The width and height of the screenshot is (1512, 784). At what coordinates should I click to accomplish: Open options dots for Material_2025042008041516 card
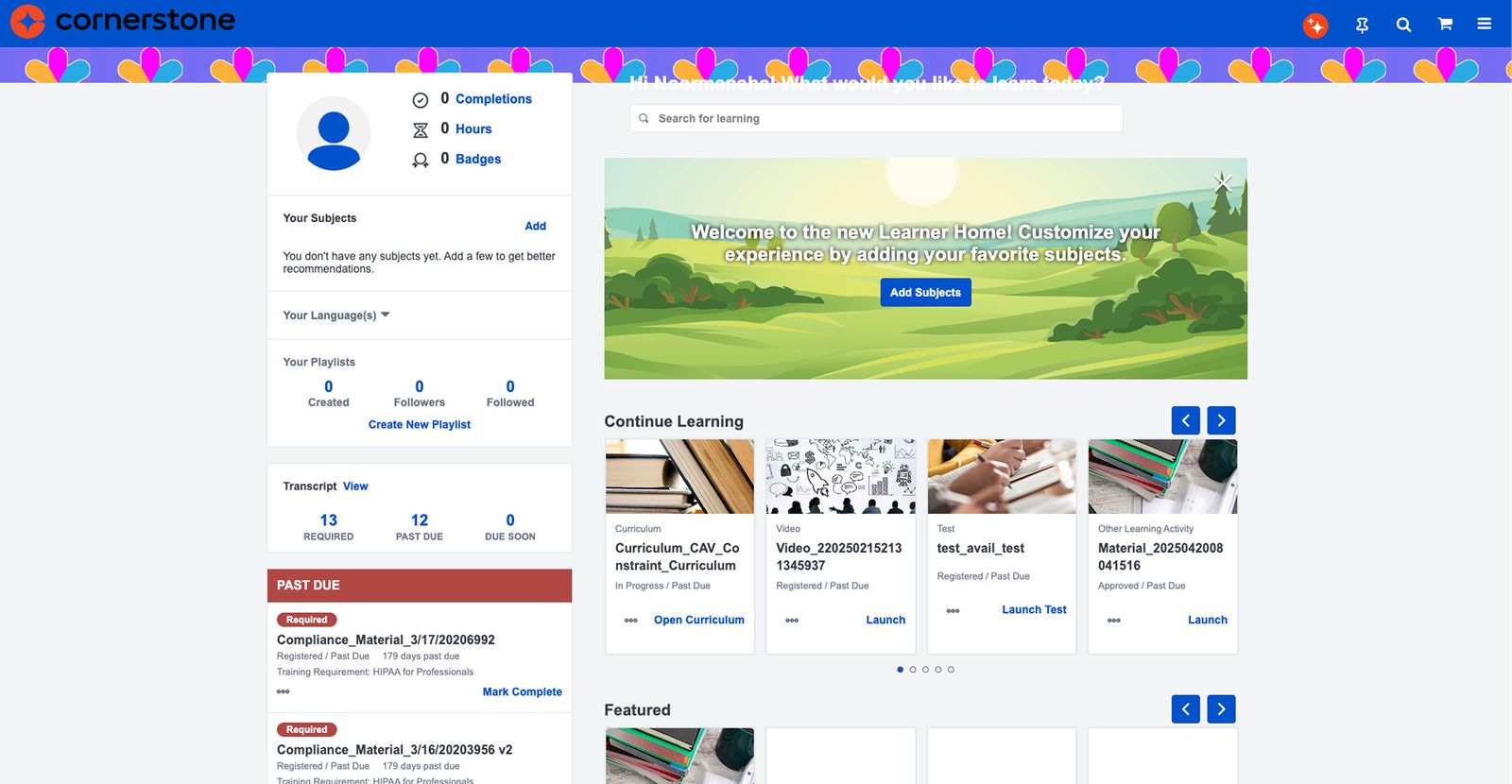pyautogui.click(x=1114, y=621)
